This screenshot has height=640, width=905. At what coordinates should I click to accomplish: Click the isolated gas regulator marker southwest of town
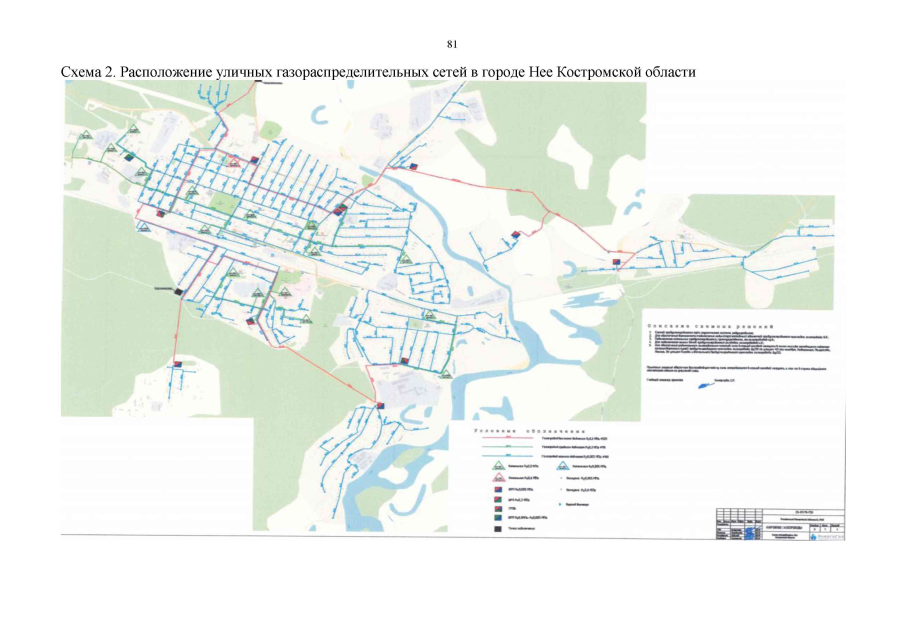pyautogui.click(x=177, y=365)
